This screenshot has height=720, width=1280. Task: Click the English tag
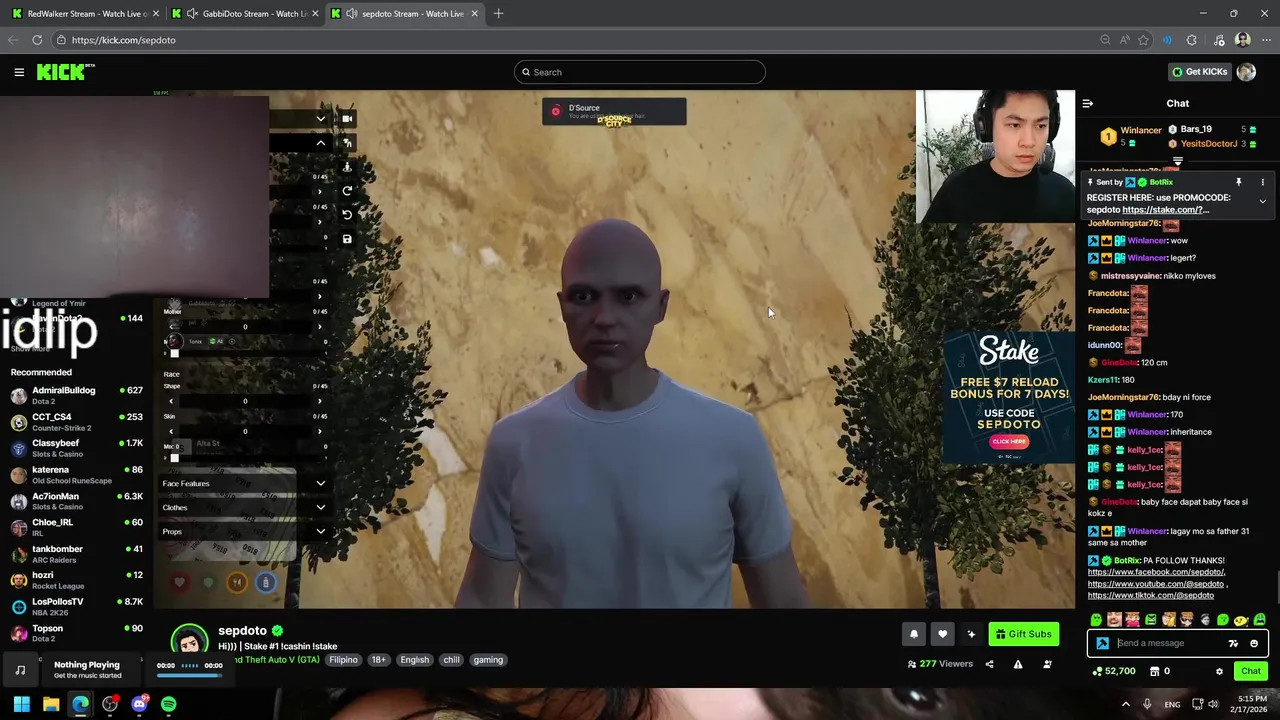(415, 660)
